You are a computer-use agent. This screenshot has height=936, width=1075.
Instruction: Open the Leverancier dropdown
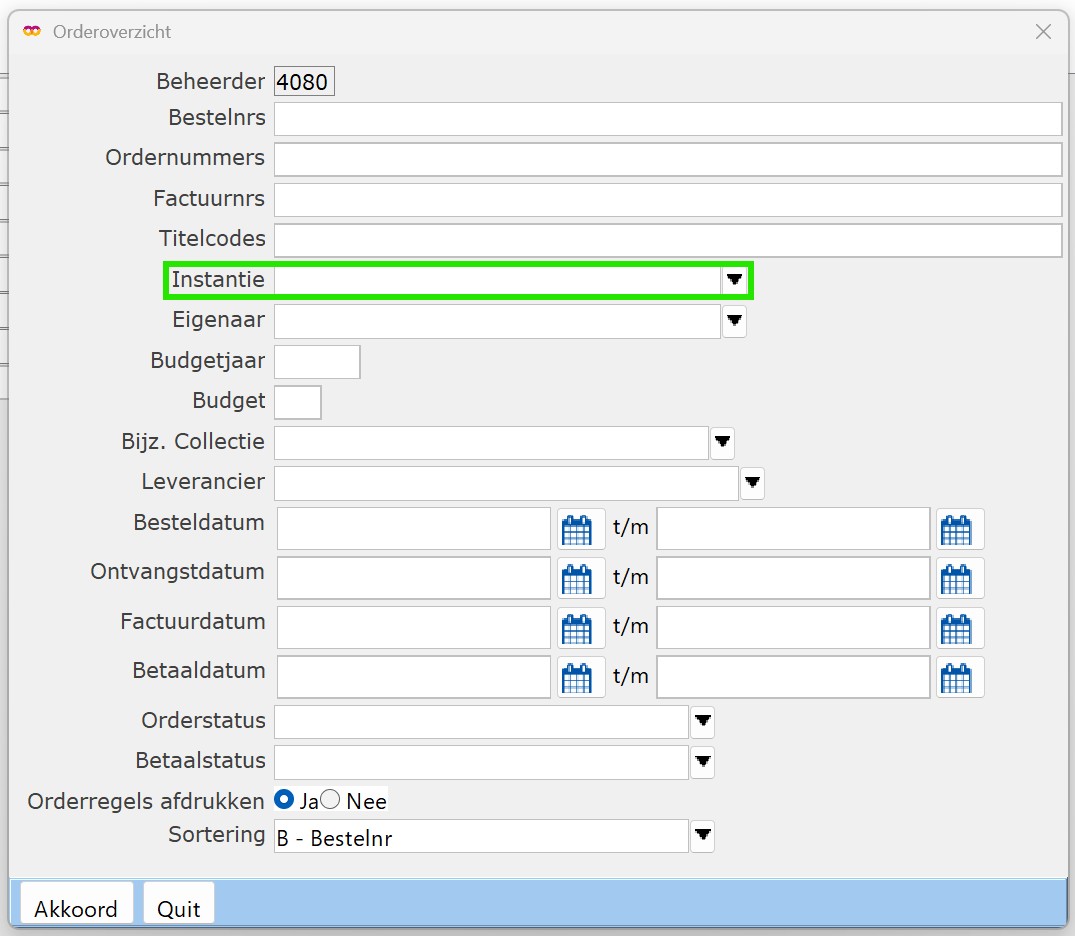pos(753,483)
